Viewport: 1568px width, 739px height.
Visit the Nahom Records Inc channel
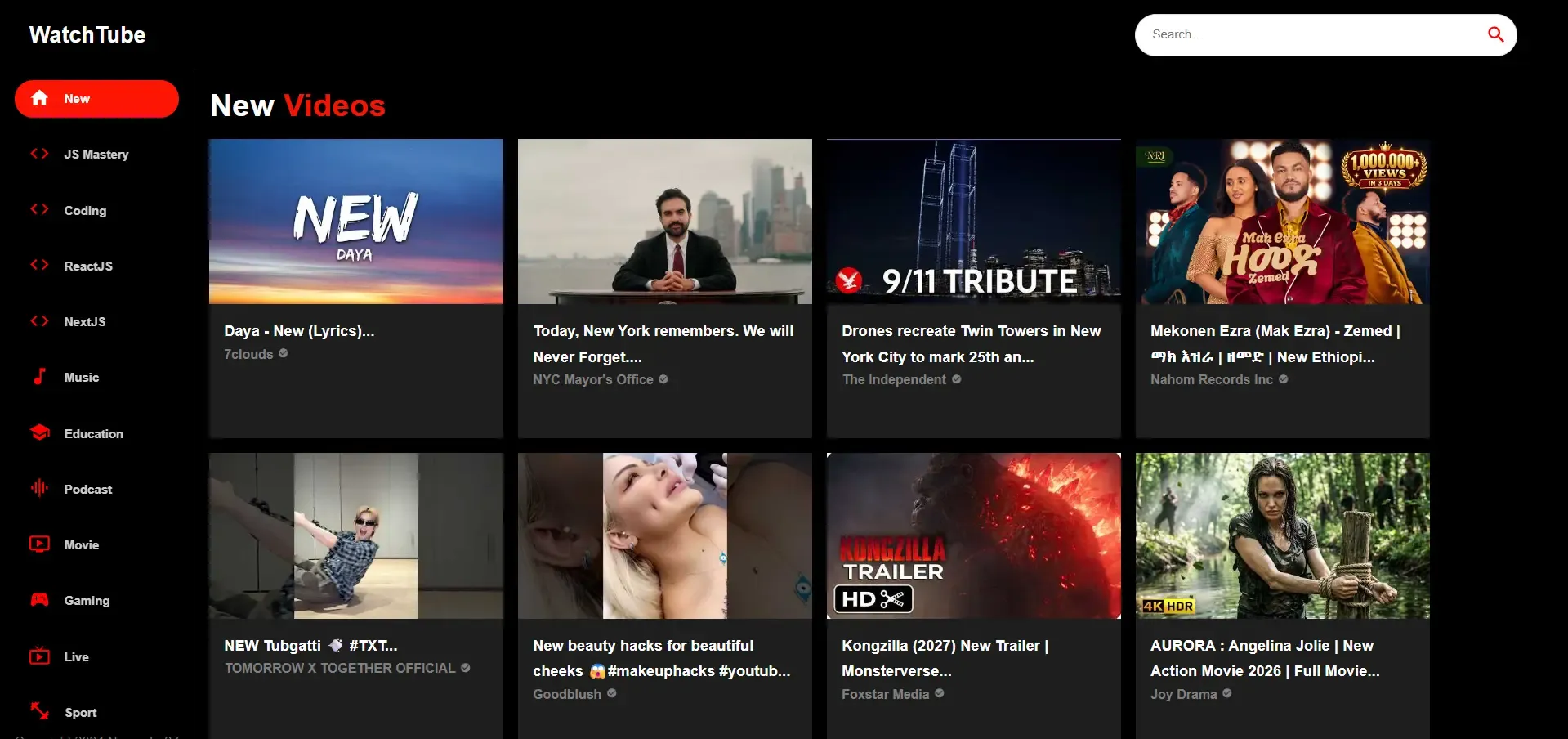[x=1212, y=379]
